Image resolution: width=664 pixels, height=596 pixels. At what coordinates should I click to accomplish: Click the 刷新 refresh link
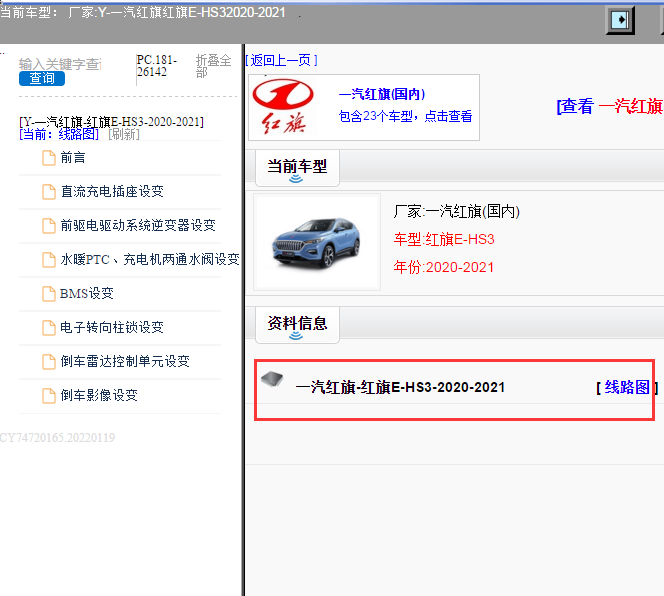(x=124, y=135)
